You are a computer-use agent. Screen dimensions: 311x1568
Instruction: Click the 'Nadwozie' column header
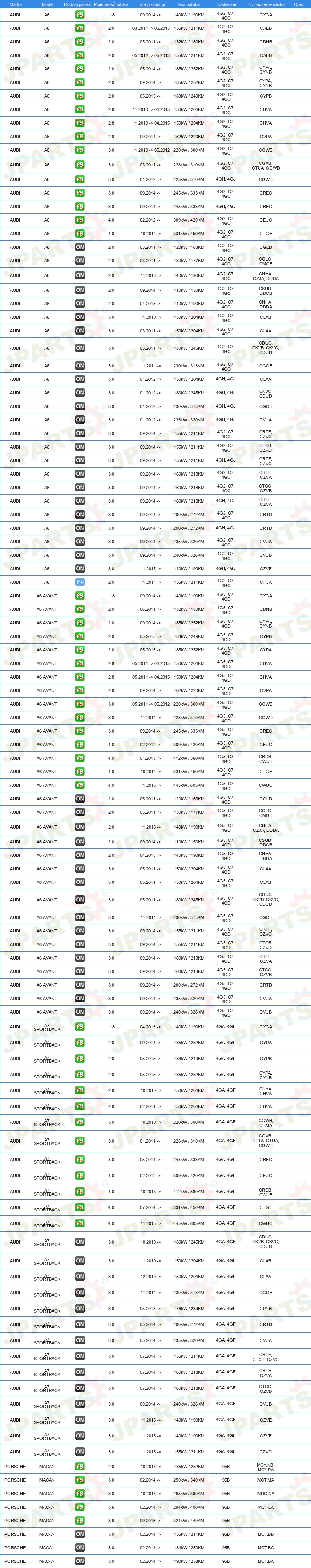coord(226,4)
